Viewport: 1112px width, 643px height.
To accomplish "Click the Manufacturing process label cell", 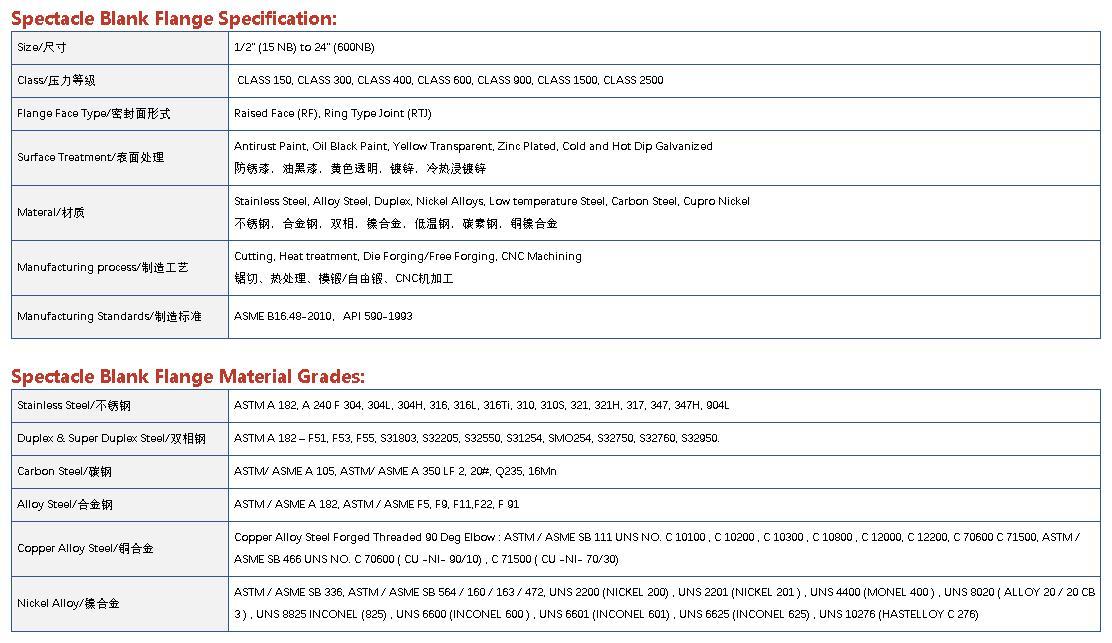I will [120, 268].
